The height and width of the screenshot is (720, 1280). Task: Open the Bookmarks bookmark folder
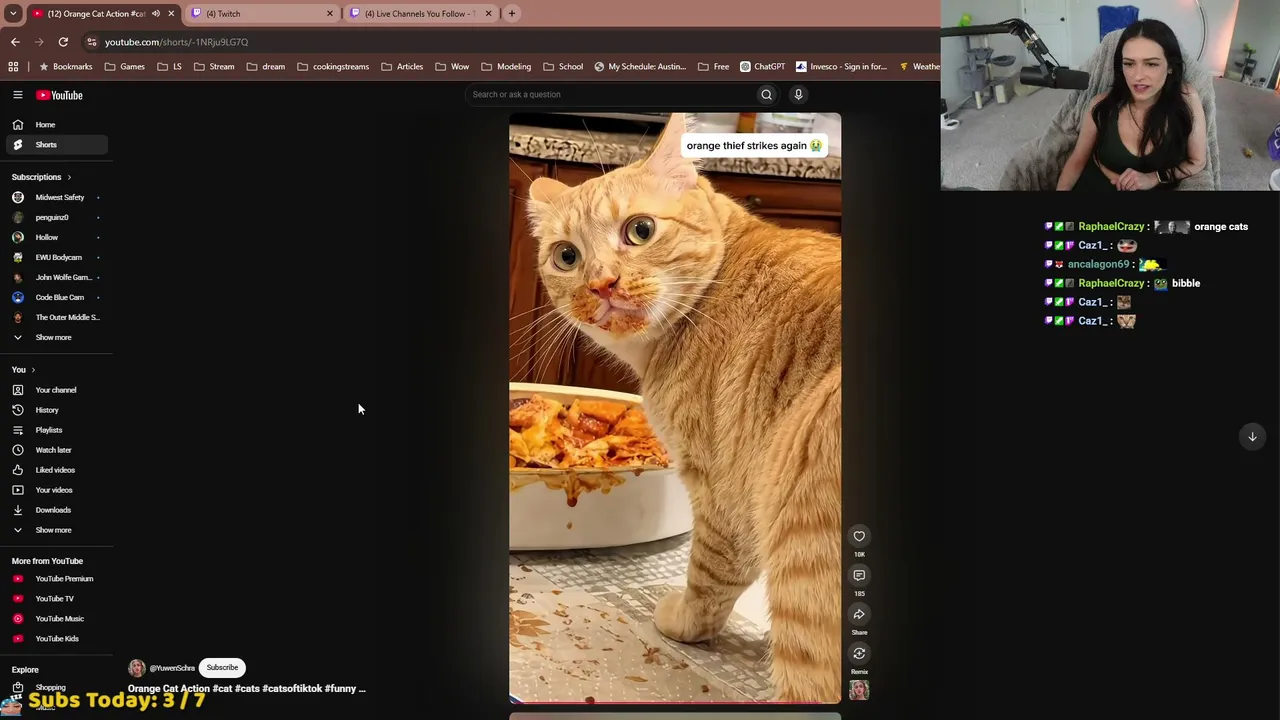(x=65, y=67)
